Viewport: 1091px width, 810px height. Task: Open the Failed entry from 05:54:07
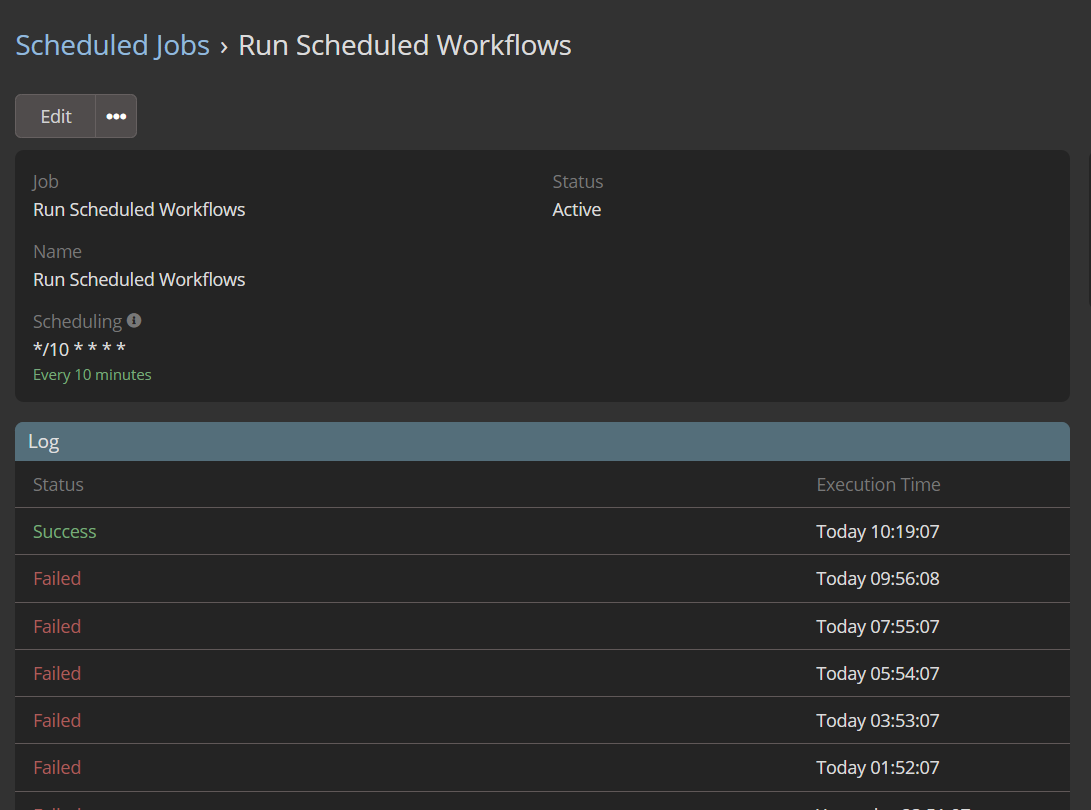pyautogui.click(x=57, y=674)
